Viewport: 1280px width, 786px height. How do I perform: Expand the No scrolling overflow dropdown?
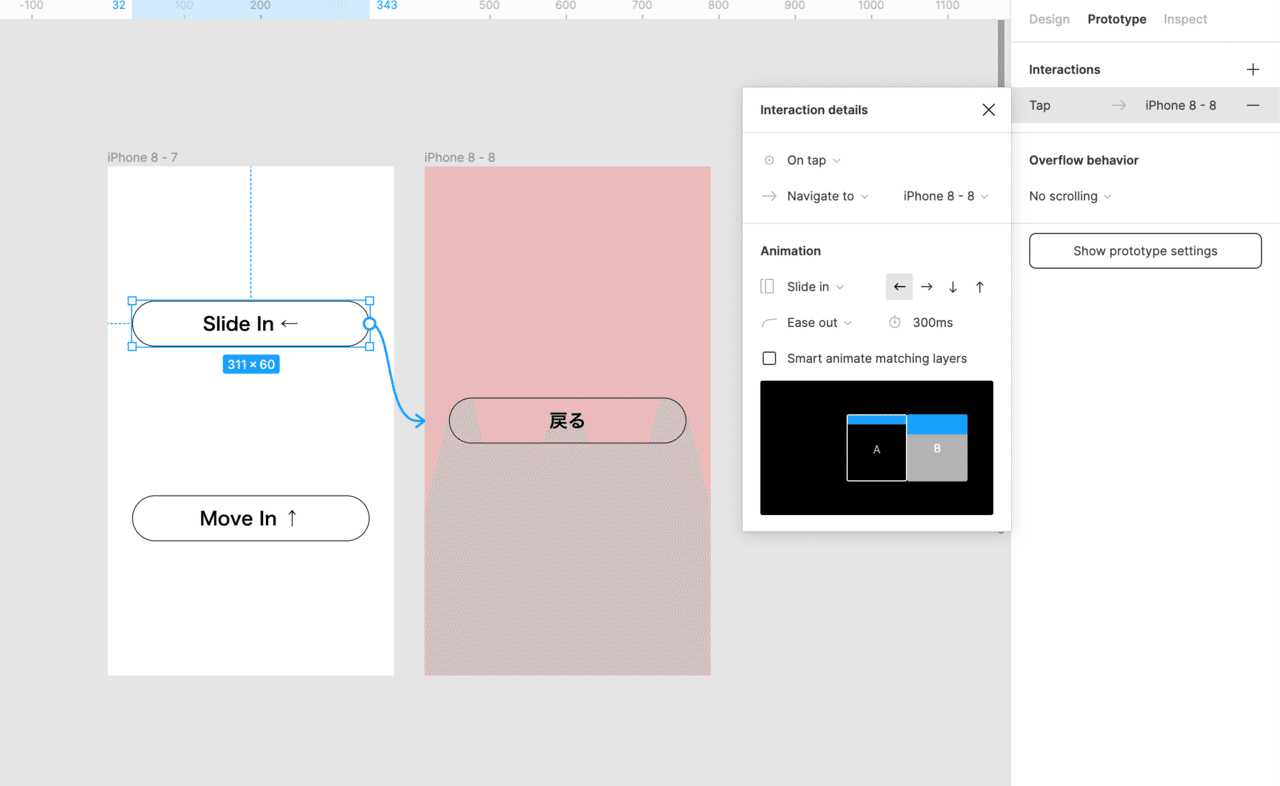coord(1069,196)
